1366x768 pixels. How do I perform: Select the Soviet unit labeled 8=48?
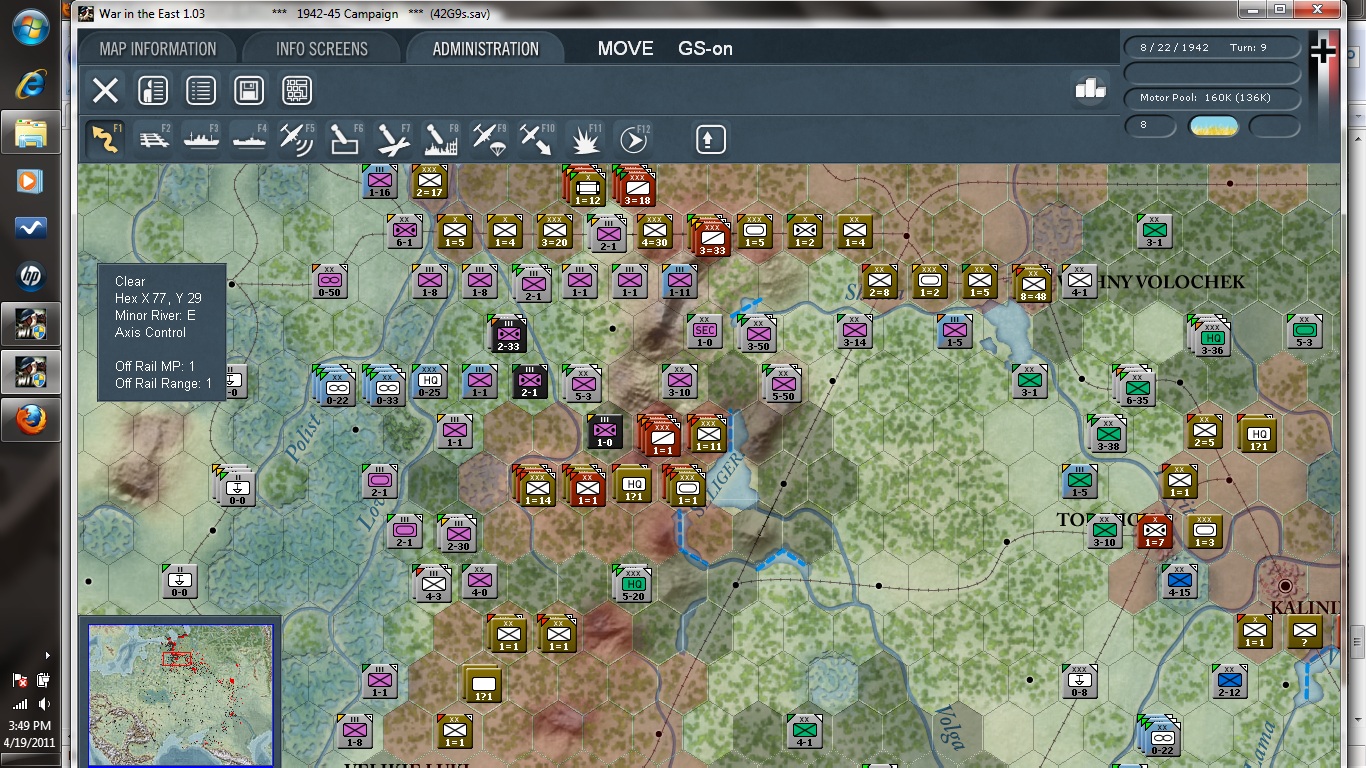click(x=1032, y=284)
